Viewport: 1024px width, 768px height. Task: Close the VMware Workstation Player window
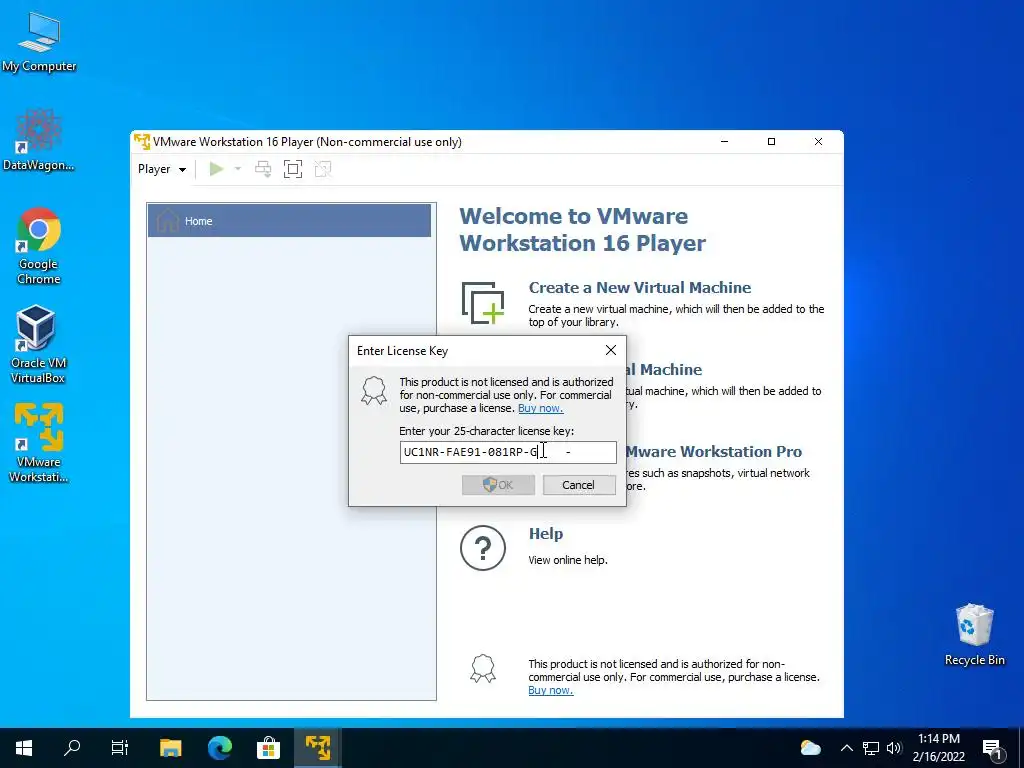click(x=818, y=142)
